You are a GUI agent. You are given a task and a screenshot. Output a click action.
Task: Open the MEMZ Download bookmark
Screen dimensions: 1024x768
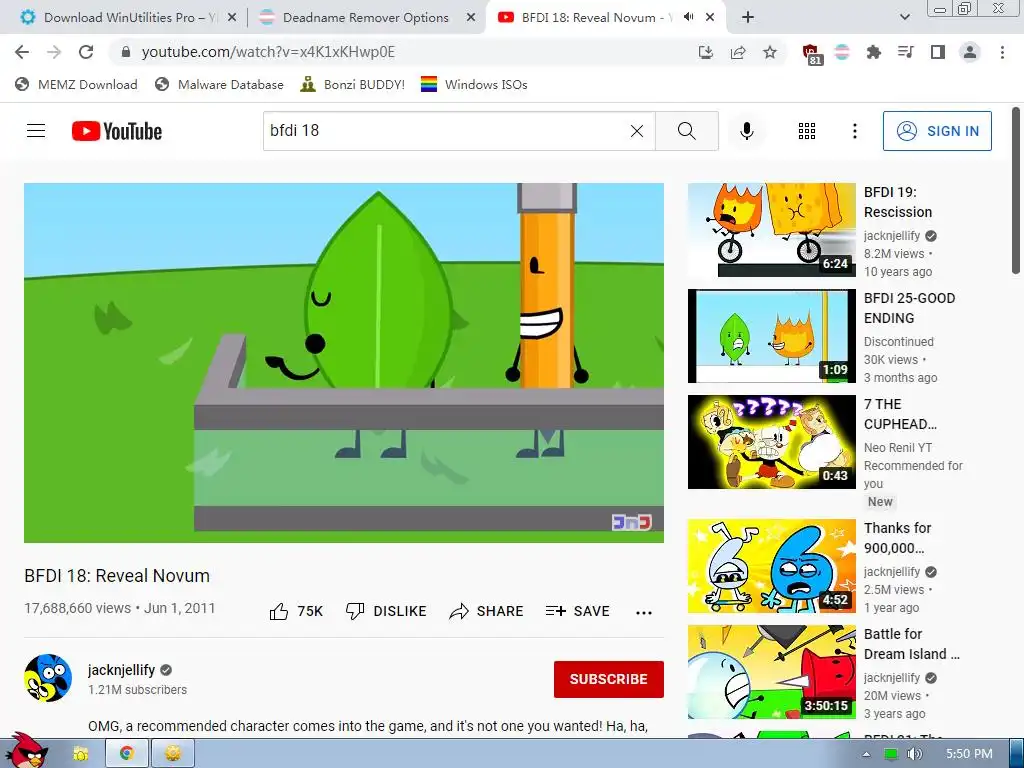coord(76,84)
